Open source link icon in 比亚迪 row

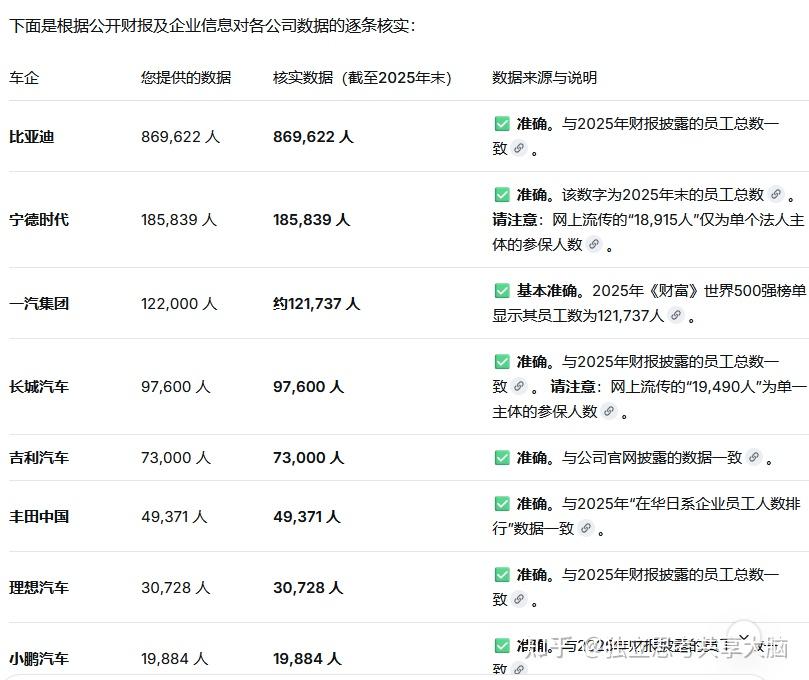519,149
